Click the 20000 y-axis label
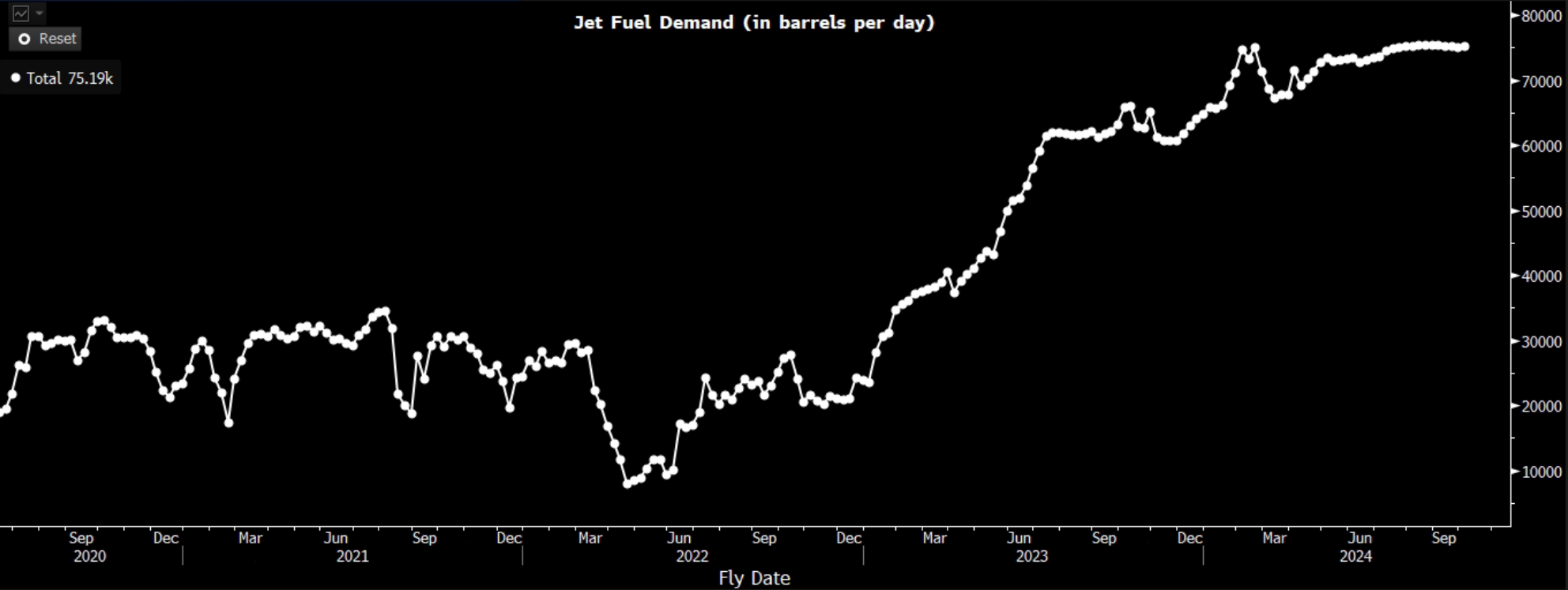This screenshot has height=590, width=1568. [1541, 407]
